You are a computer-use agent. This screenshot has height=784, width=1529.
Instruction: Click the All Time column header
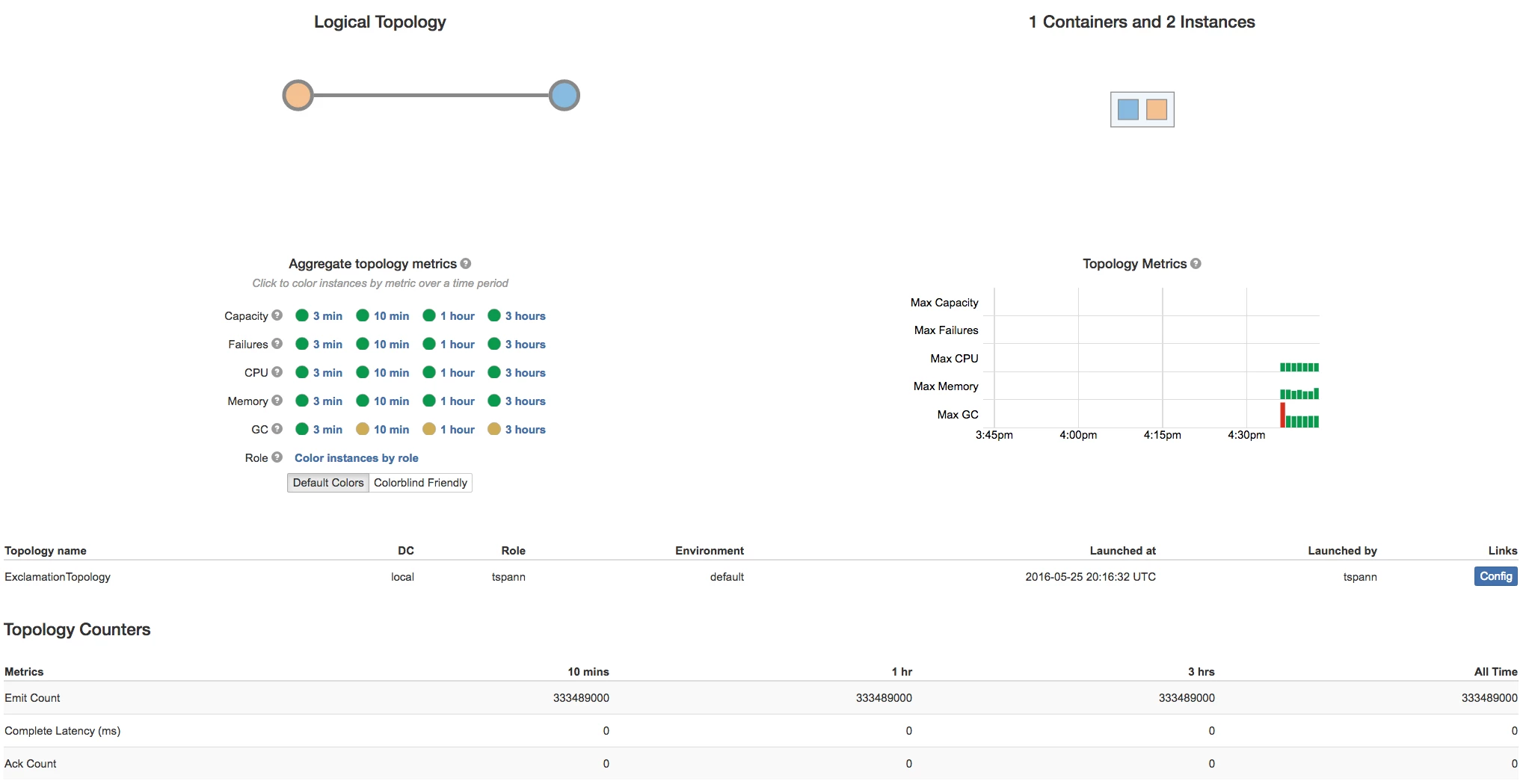[x=1495, y=672]
